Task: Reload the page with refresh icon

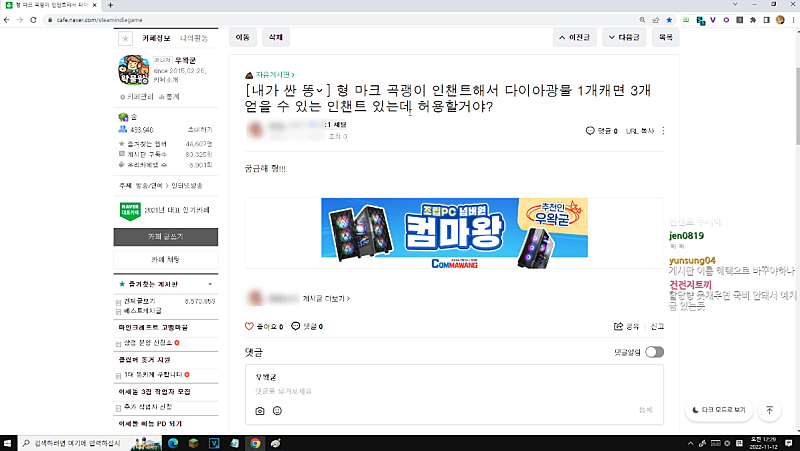Action: tap(33, 20)
